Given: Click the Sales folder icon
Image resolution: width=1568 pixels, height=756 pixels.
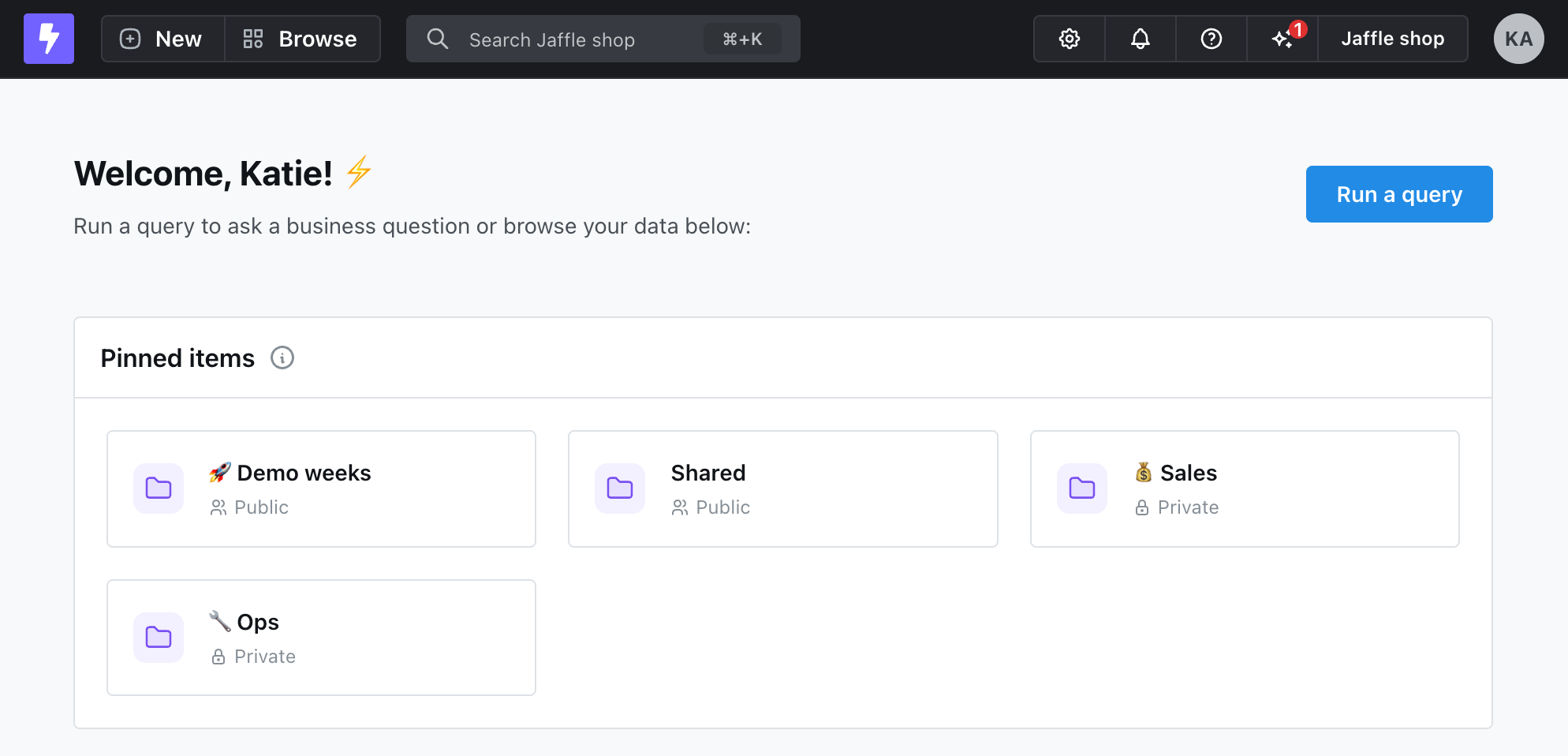Looking at the screenshot, I should [1081, 488].
